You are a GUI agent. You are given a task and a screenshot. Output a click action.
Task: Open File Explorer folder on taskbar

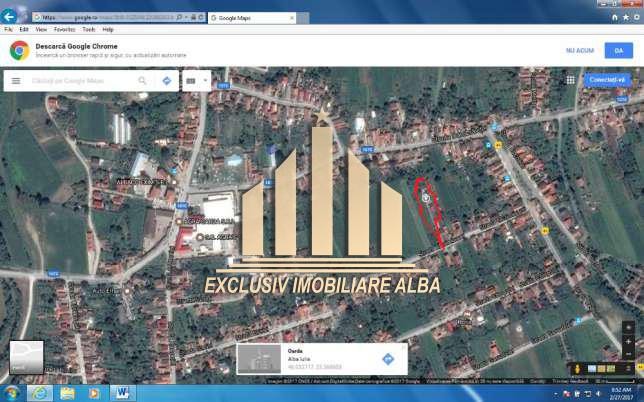[x=67, y=393]
